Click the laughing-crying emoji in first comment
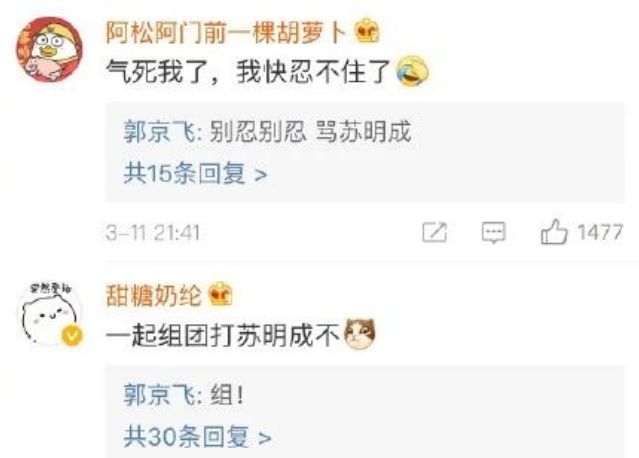The width and height of the screenshot is (639, 458). (412, 71)
